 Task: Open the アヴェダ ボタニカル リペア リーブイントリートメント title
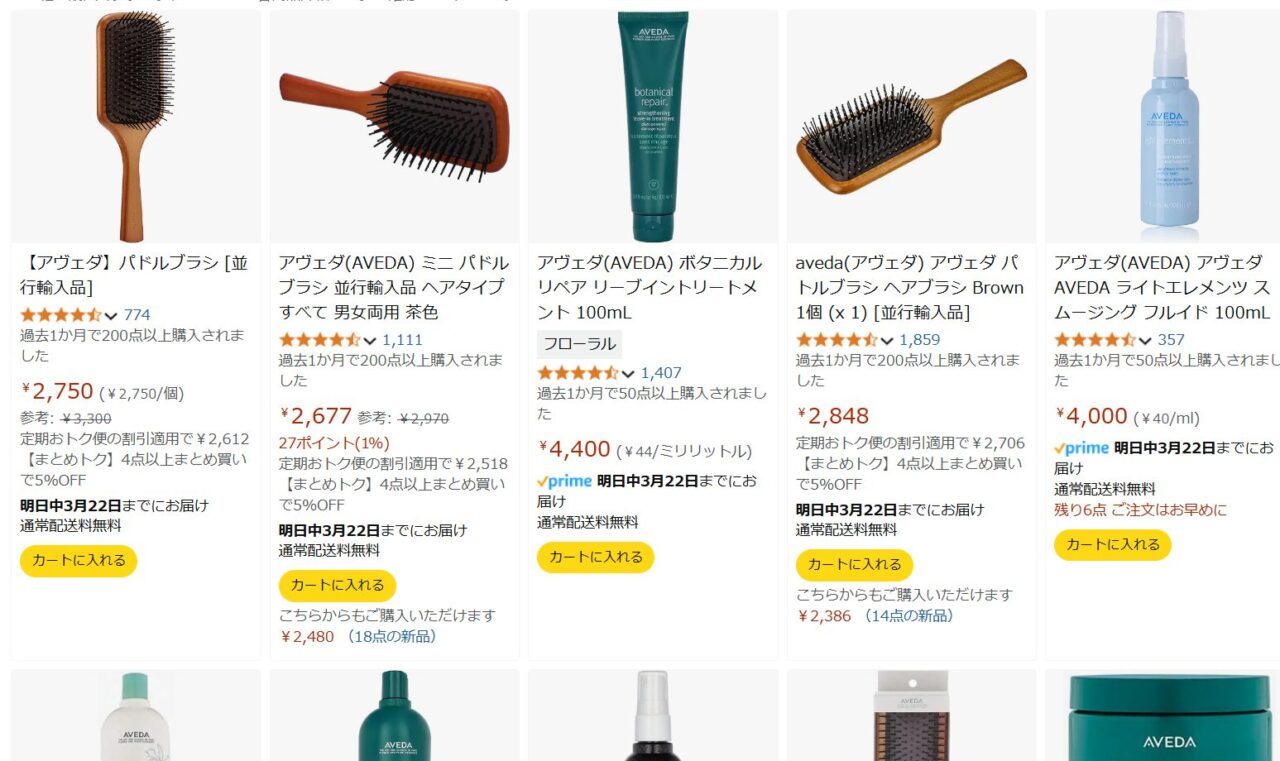649,288
